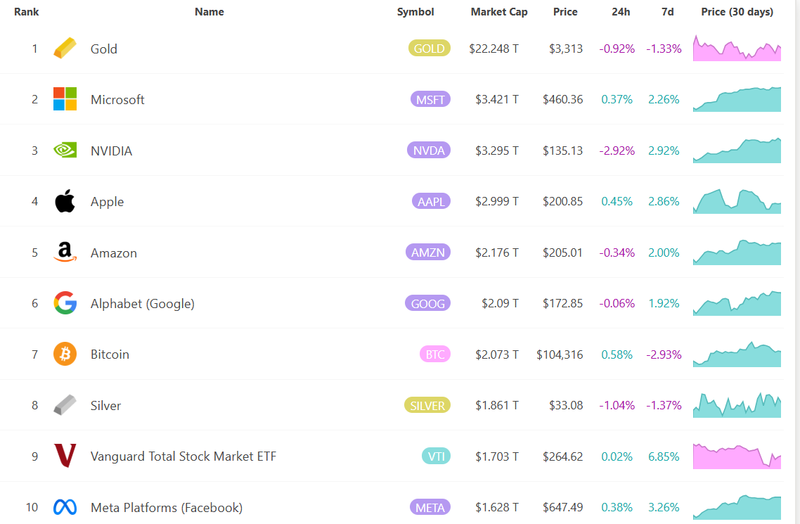Open the Meta Platforms (Facebook) link
Viewport: 800px width, 524px height.
coord(166,508)
